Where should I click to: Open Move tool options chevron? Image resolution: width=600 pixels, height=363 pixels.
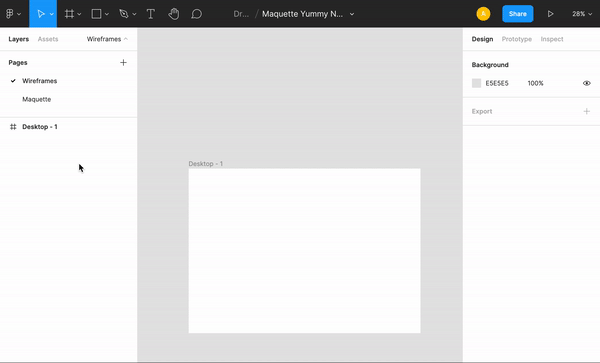[52, 14]
